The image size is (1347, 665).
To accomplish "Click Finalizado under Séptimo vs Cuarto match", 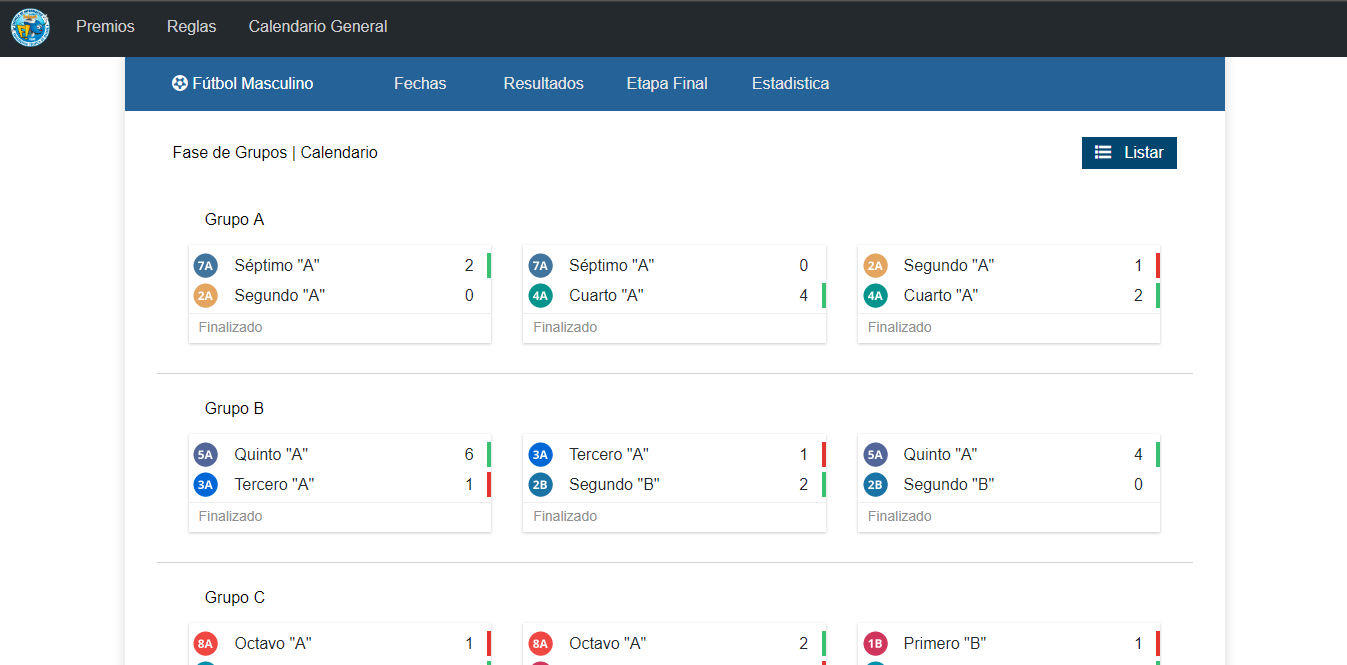I will point(565,328).
